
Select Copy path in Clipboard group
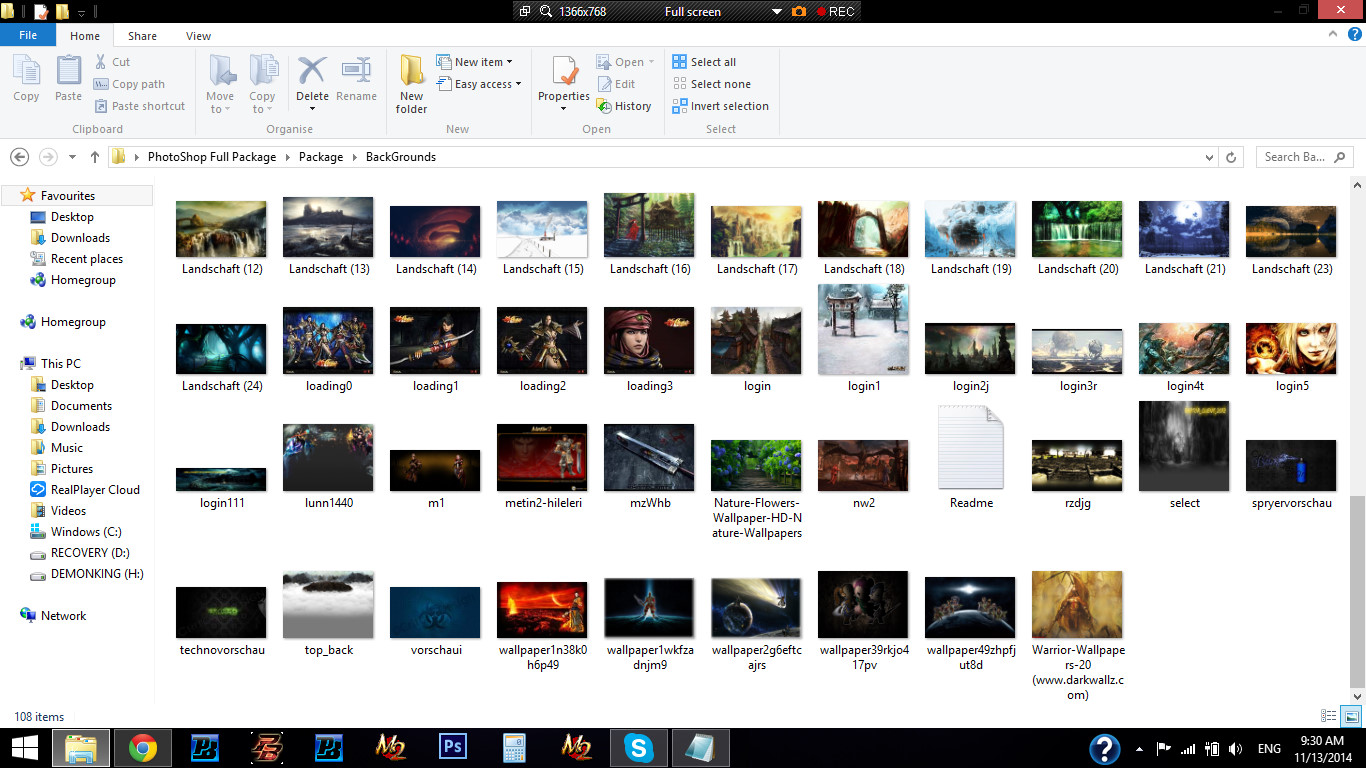[130, 84]
